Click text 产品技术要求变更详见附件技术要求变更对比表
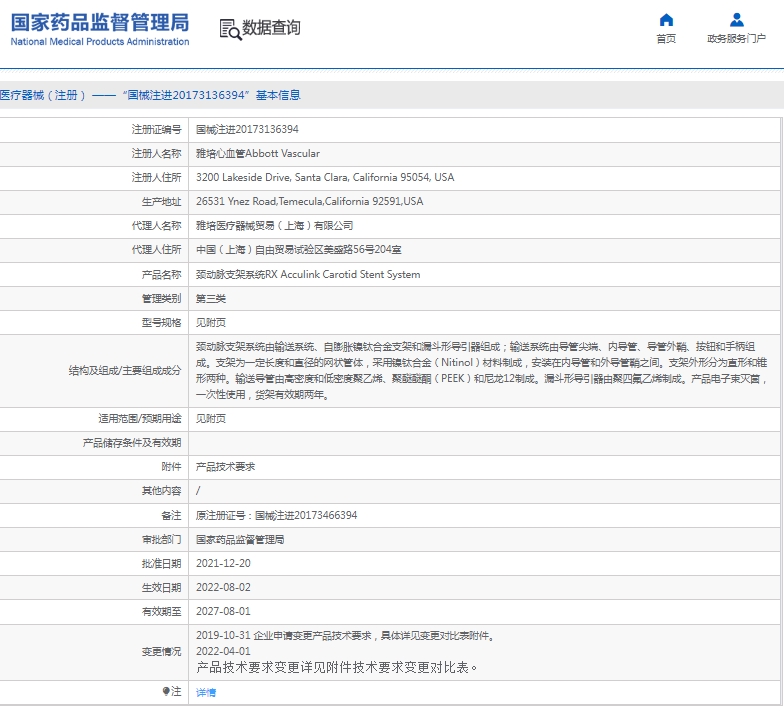The width and height of the screenshot is (784, 712). (x=336, y=668)
